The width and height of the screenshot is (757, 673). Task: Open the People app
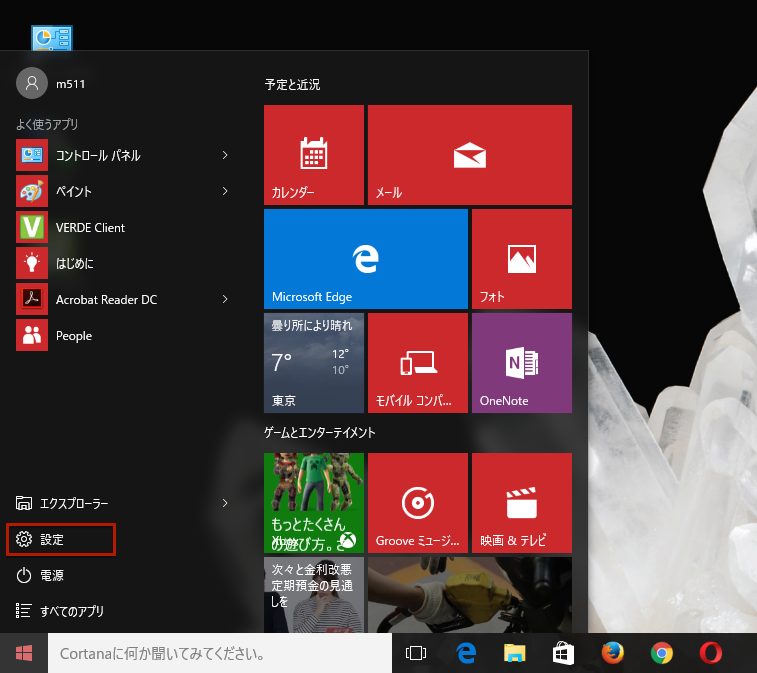73,335
